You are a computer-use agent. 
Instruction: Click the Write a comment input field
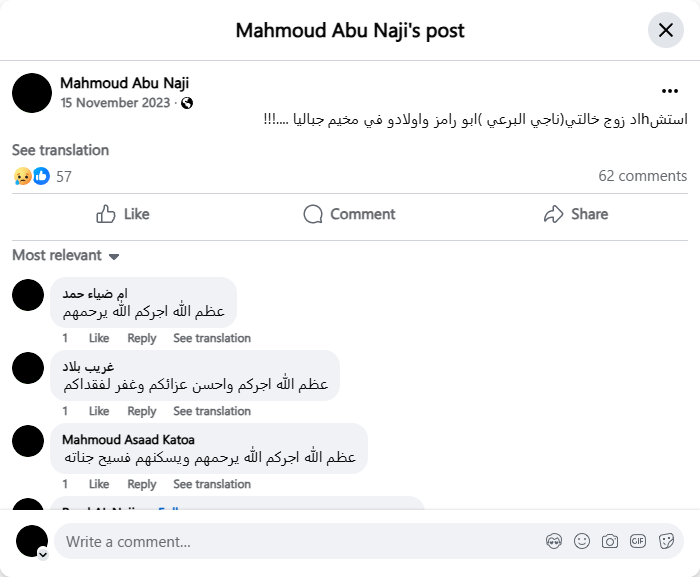(x=300, y=541)
